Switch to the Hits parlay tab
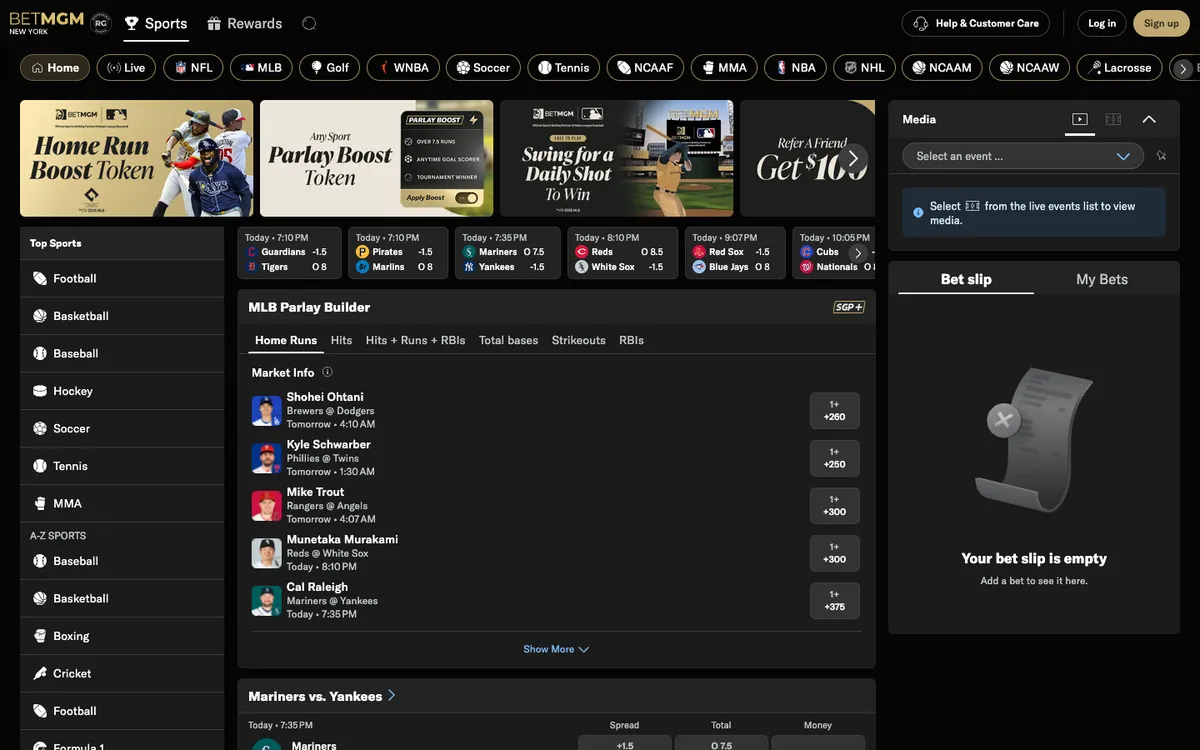 341,340
